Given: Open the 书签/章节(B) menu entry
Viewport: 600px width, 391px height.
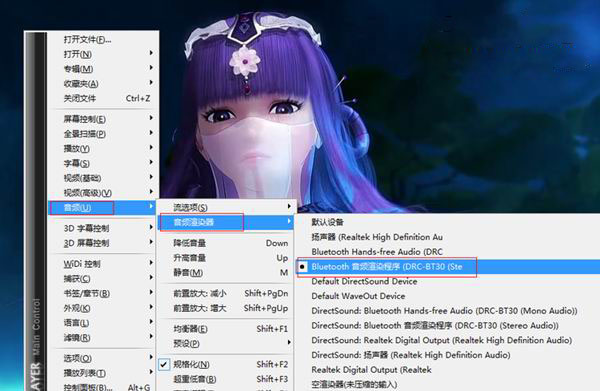Looking at the screenshot, I should [x=103, y=293].
